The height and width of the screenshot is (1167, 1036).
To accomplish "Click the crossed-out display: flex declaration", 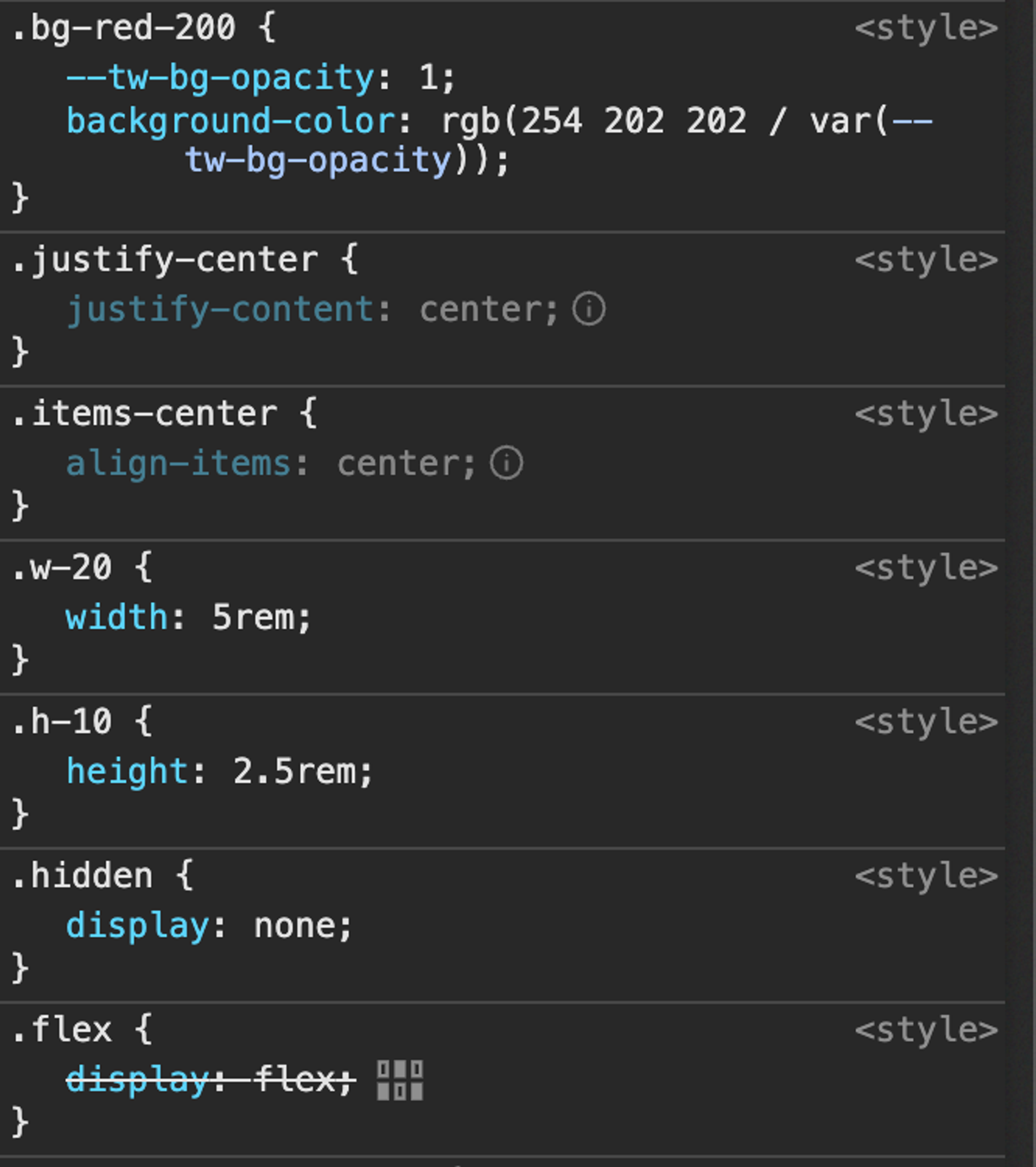I will 211,1080.
